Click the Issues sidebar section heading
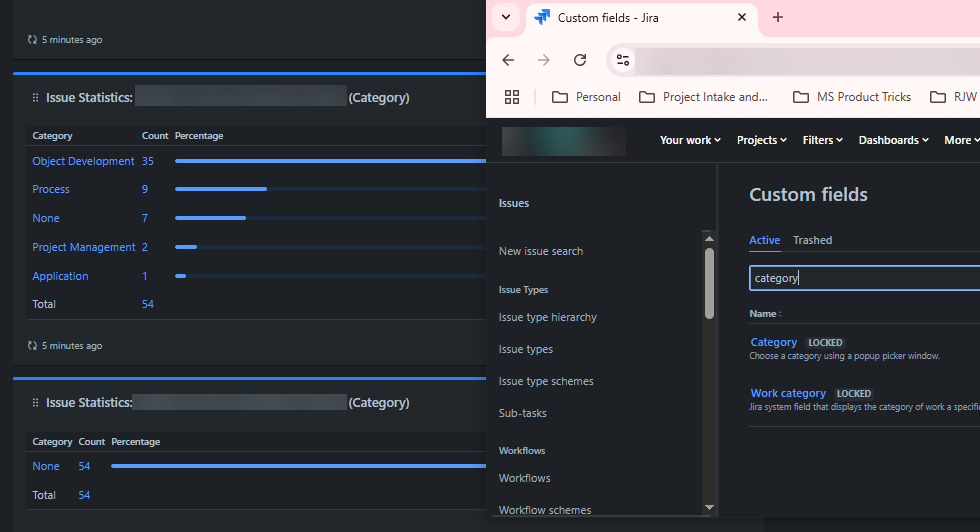The image size is (980, 532). [x=514, y=203]
